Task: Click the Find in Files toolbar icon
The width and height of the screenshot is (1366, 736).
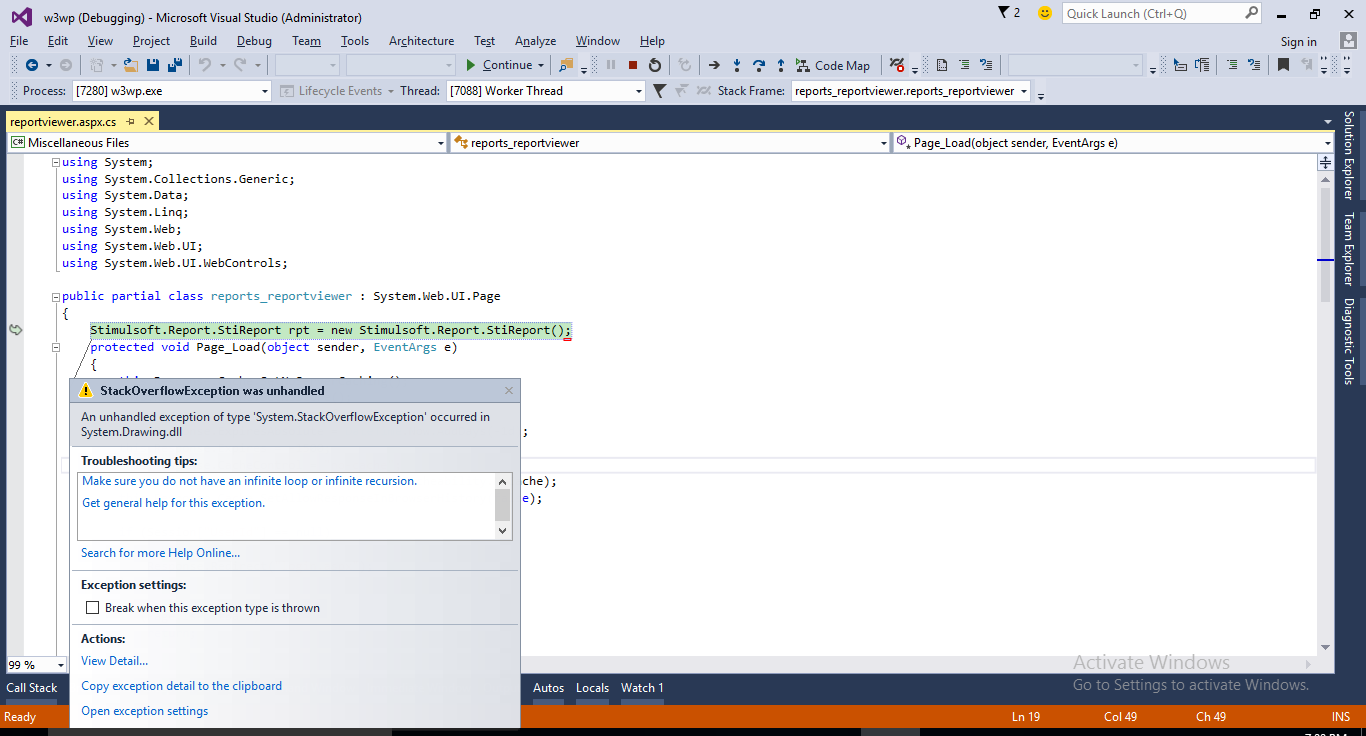Action: coord(566,65)
